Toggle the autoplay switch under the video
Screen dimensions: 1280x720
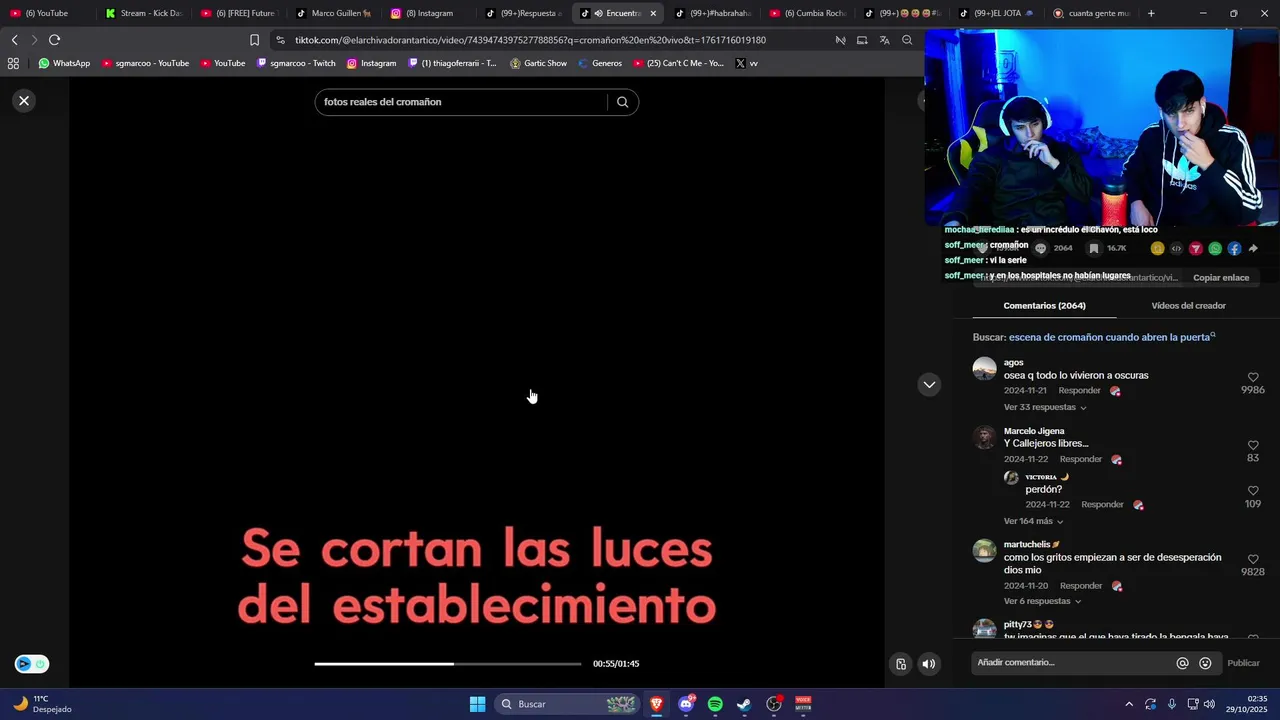pos(31,664)
